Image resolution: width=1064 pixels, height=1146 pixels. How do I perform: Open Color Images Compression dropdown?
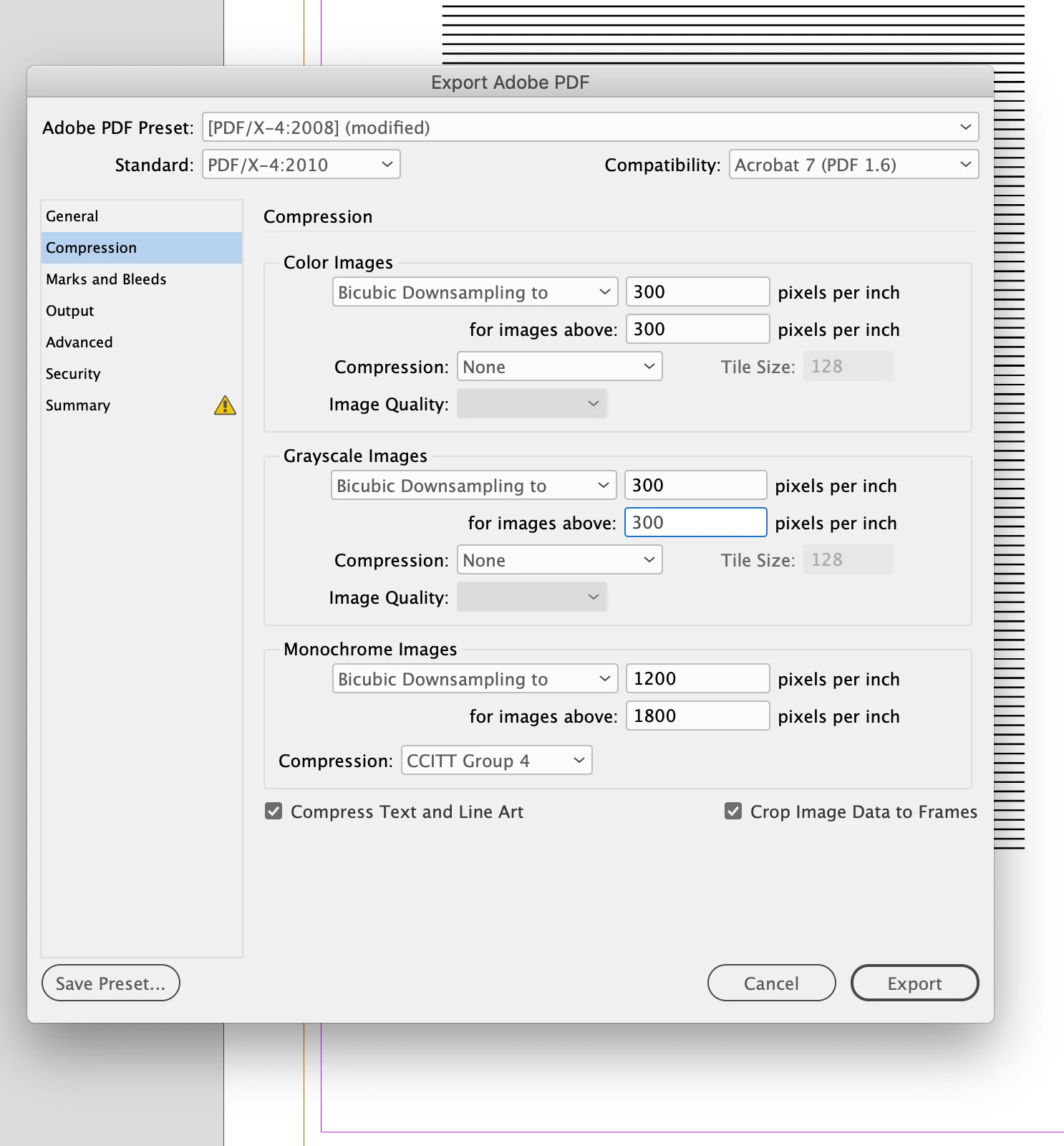[x=559, y=367]
